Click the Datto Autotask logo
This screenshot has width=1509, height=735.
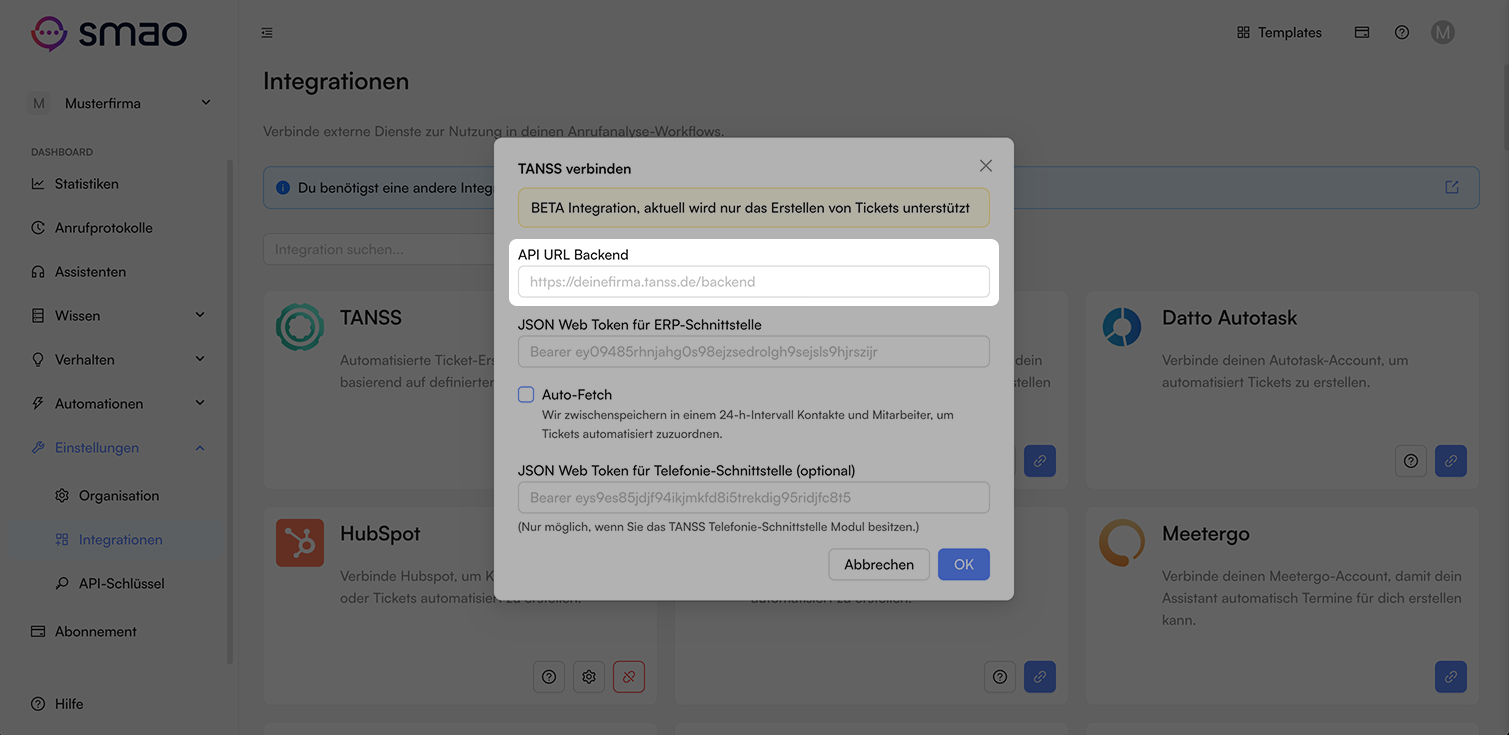[1122, 328]
